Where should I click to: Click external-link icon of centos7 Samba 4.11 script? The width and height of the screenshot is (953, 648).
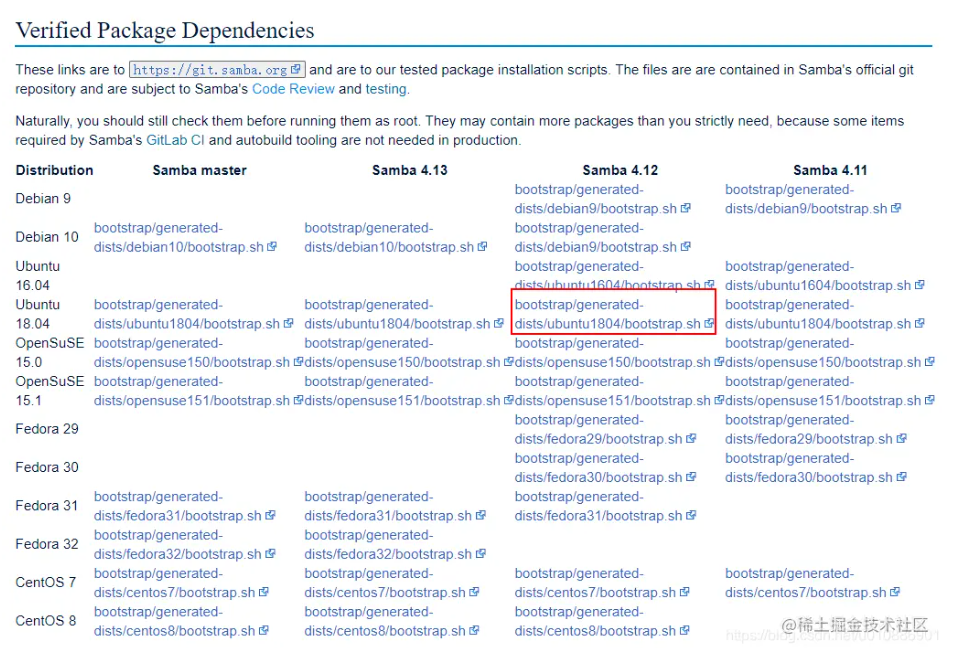pos(895,591)
